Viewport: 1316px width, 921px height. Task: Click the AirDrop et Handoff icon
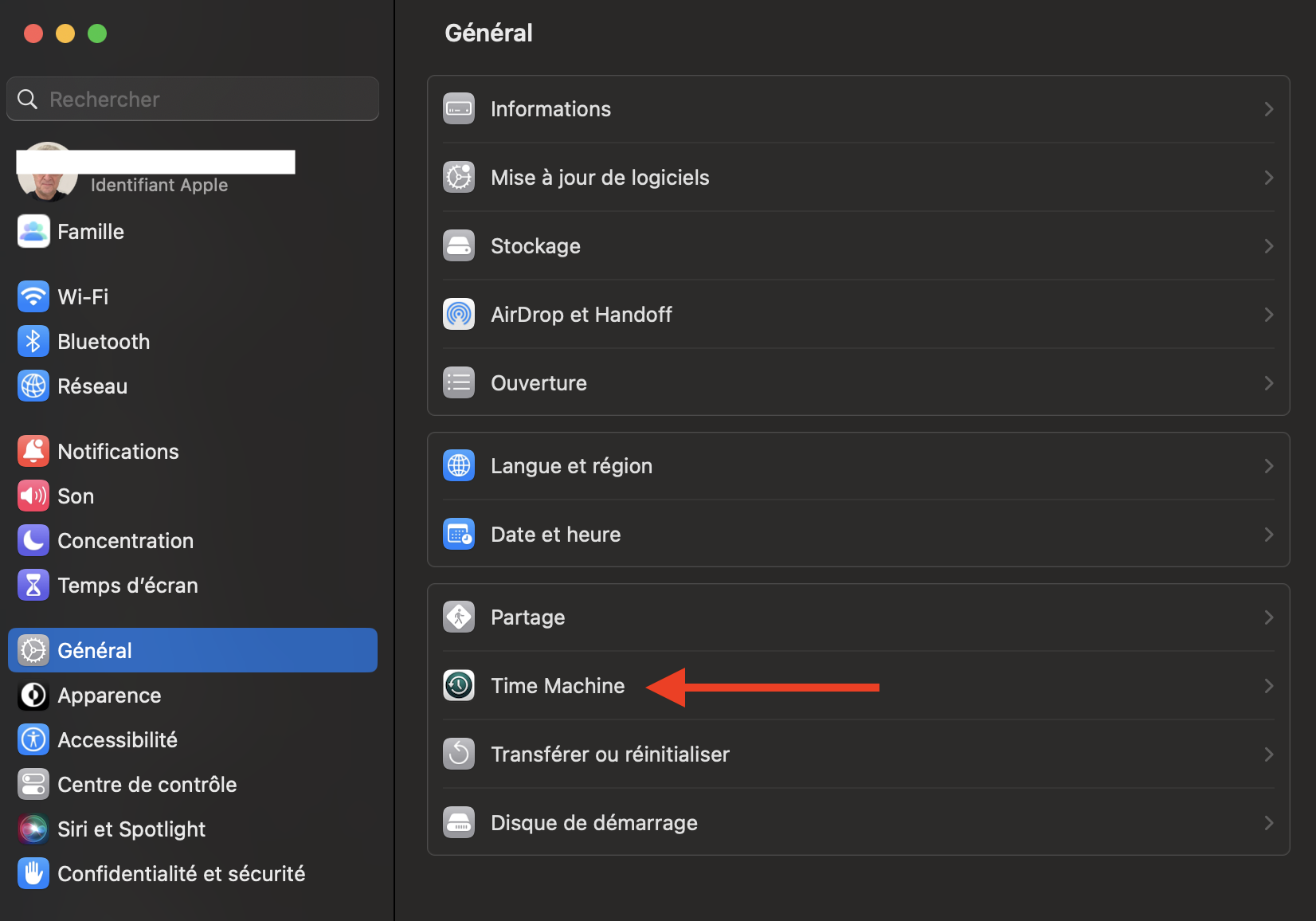point(459,315)
